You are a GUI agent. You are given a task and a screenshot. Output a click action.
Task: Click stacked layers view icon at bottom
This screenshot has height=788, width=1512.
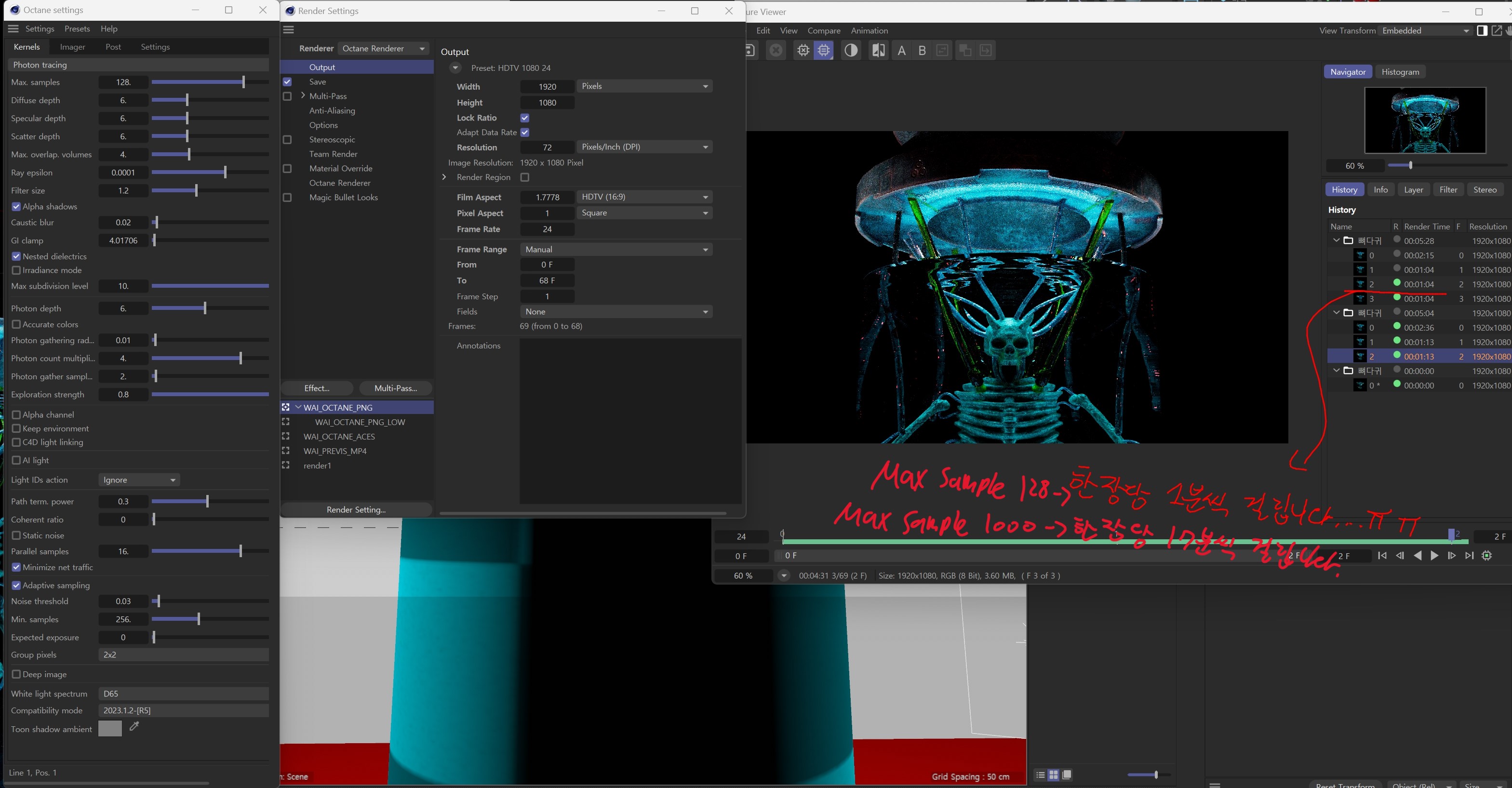pos(1067,775)
